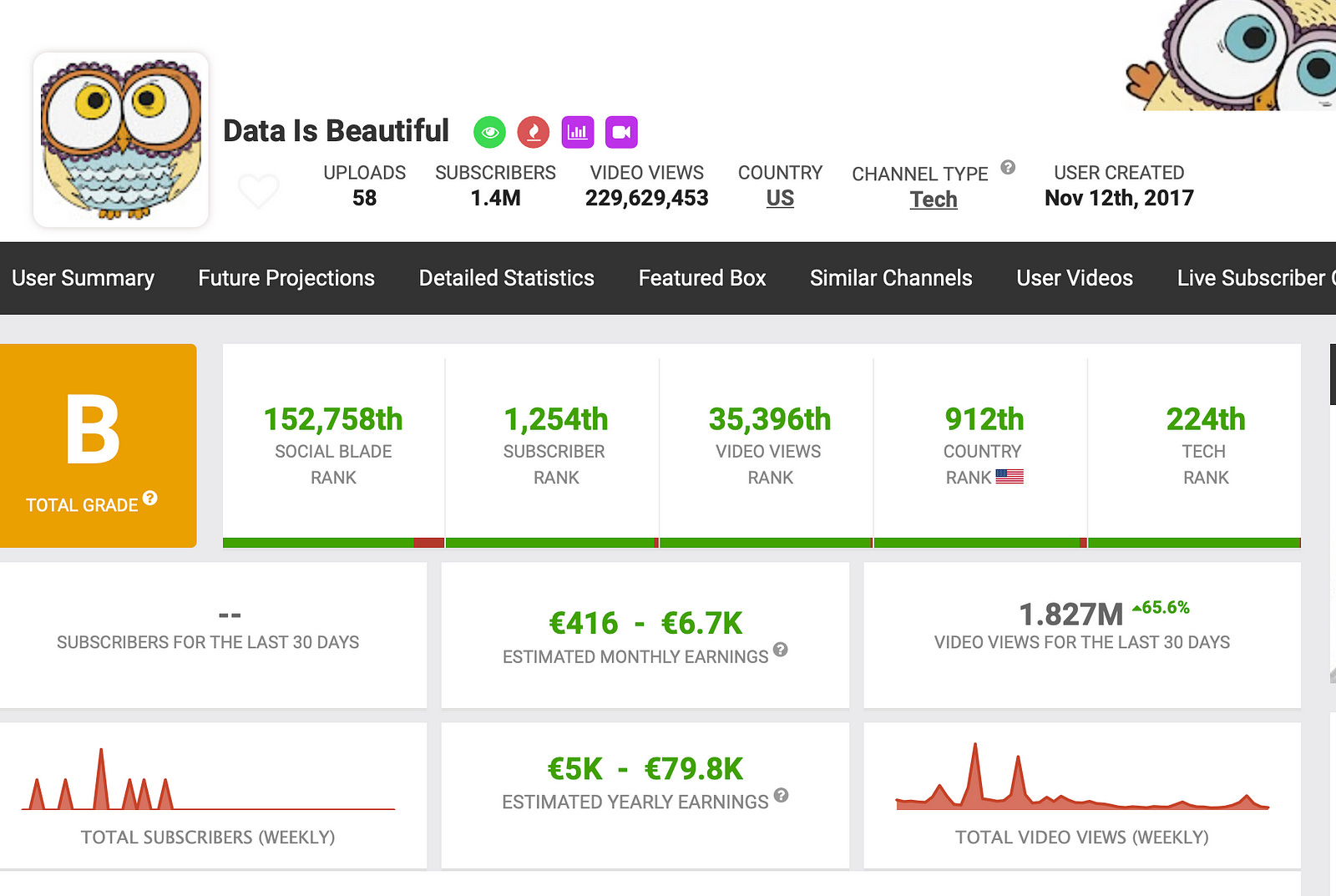1336x896 pixels.
Task: Click the green eye icon beside channel name
Action: pyautogui.click(x=489, y=132)
